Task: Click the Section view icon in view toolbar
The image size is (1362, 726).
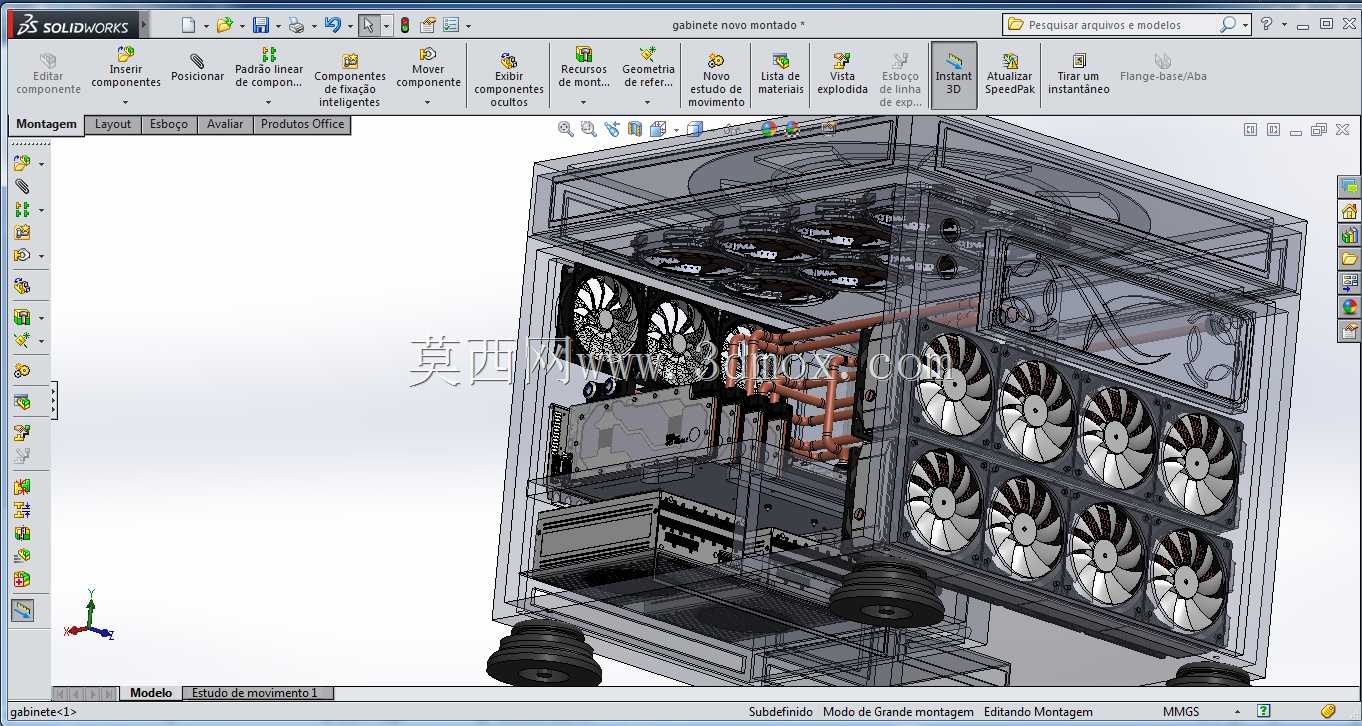Action: [635, 129]
